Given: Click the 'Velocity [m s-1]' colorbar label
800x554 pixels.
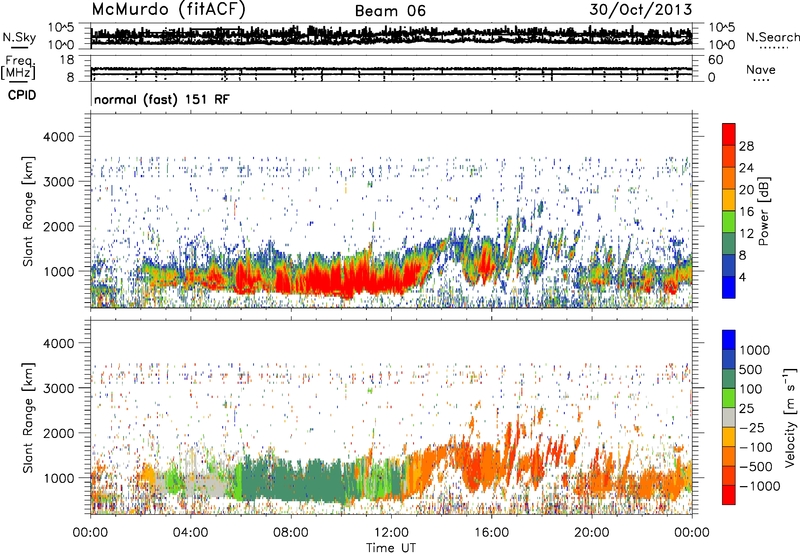Looking at the screenshot, I should point(790,418).
